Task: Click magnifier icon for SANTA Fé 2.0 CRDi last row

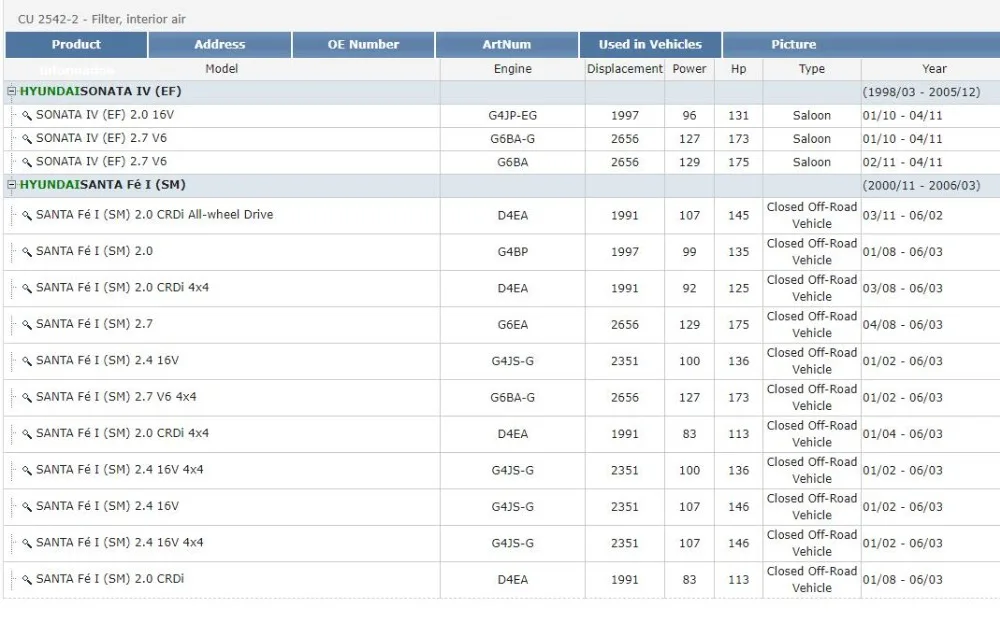Action: click(27, 579)
